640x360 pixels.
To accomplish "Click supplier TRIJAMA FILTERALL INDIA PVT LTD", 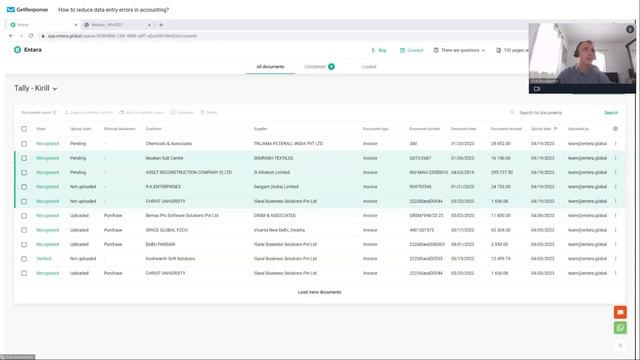I will pos(288,144).
